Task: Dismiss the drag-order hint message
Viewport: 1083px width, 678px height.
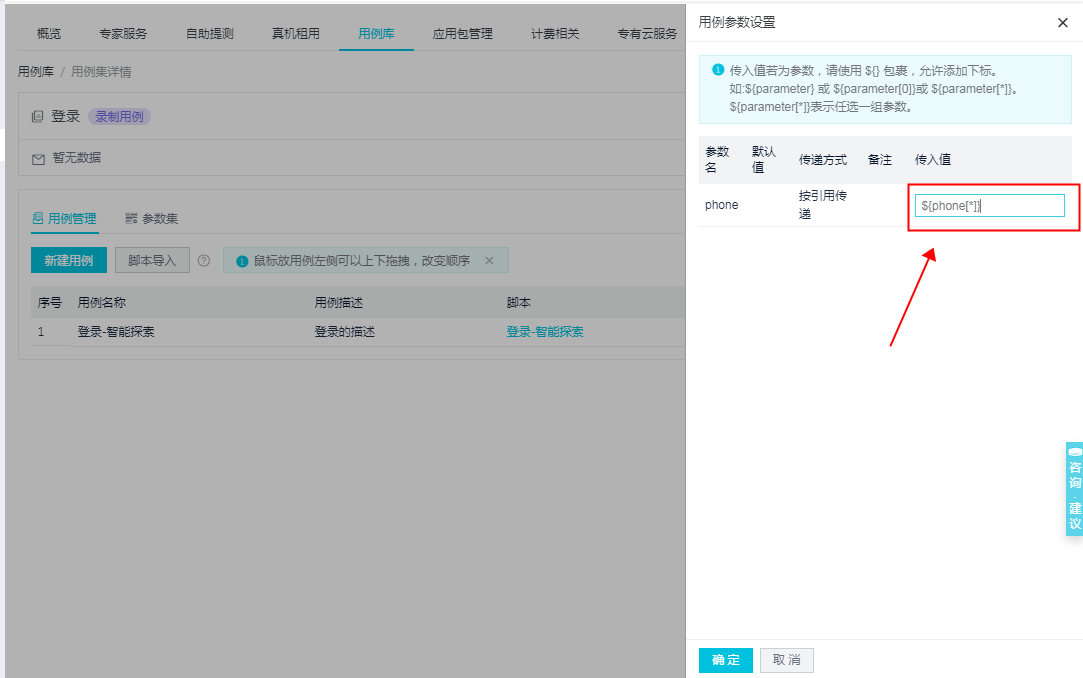Action: (489, 260)
